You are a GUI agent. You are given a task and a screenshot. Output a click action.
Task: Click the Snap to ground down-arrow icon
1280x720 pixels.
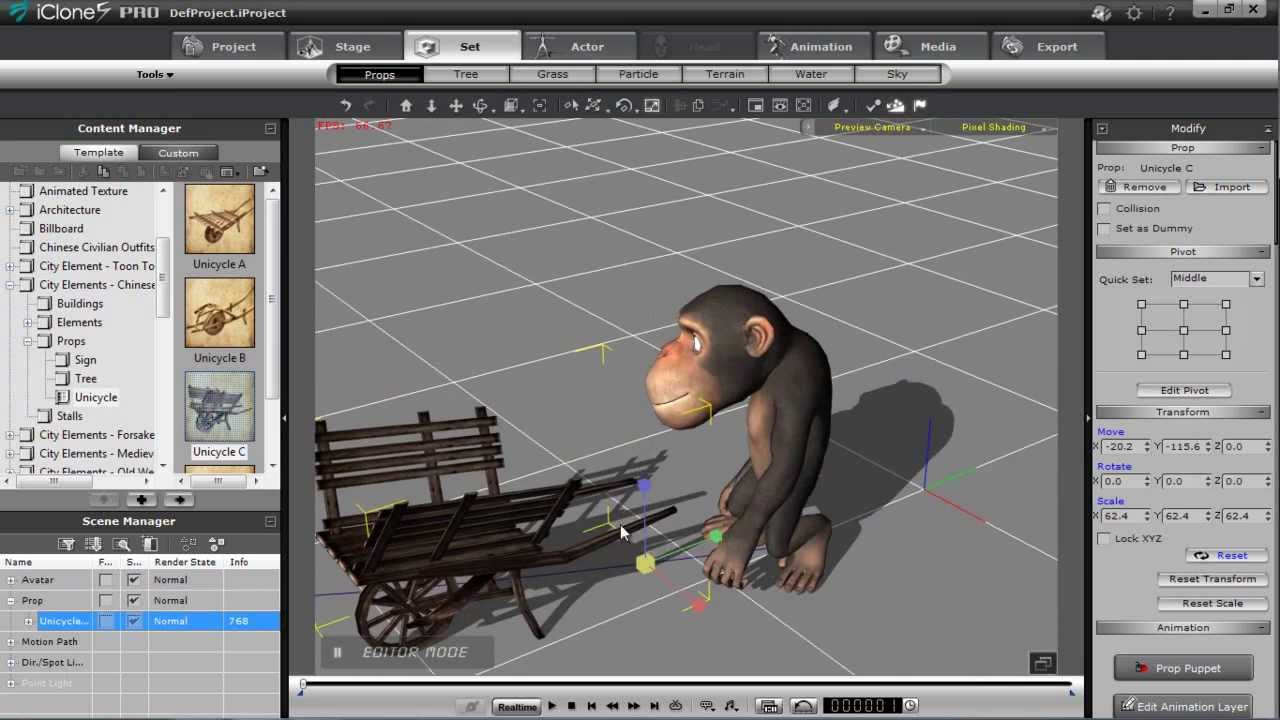(x=431, y=105)
